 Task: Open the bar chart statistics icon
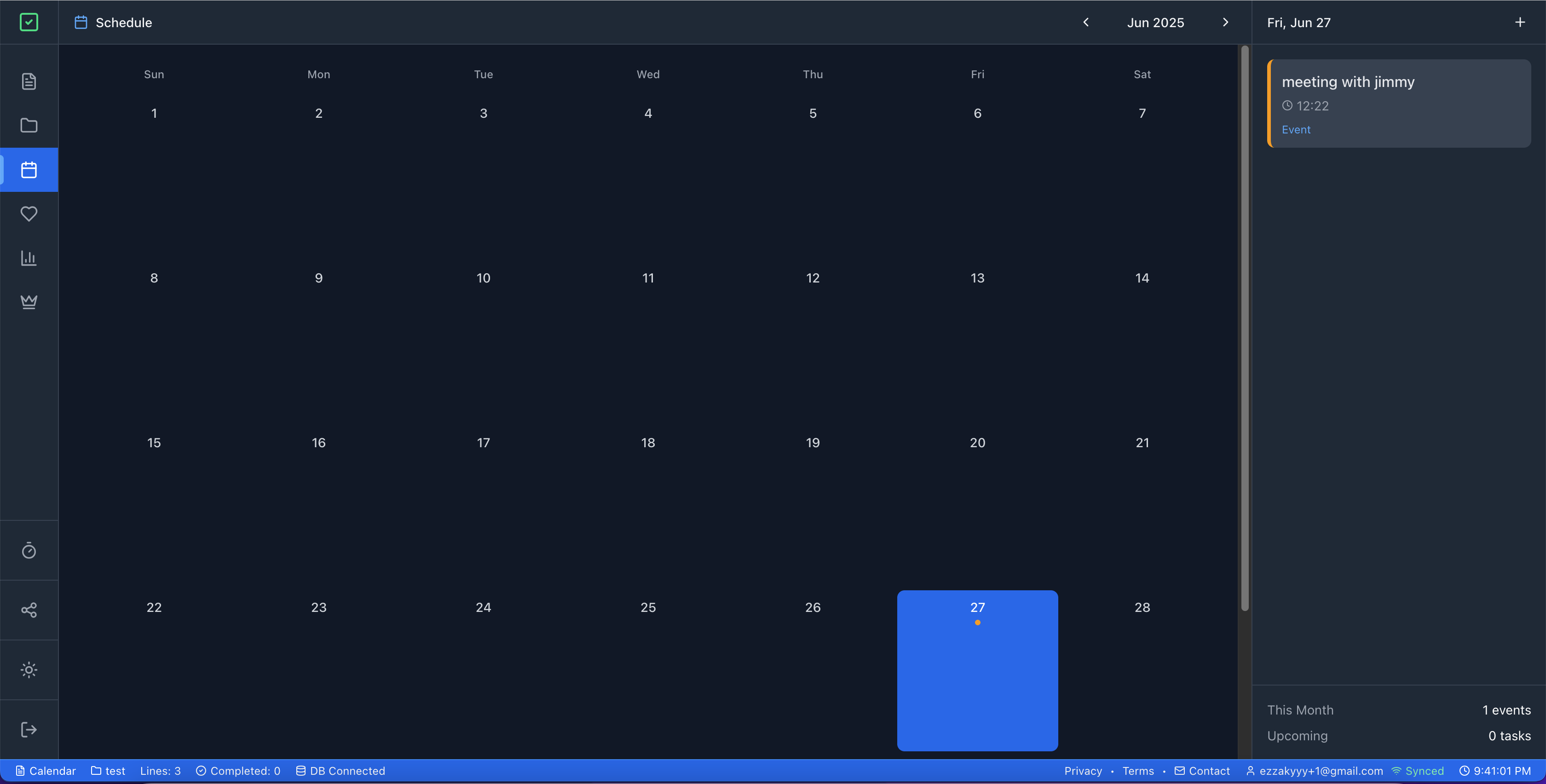(29, 258)
